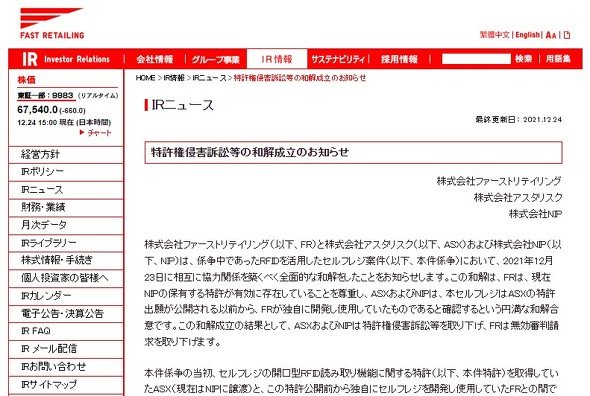Click the Fast Retailing logo
590x396 pixels.
click(52, 23)
